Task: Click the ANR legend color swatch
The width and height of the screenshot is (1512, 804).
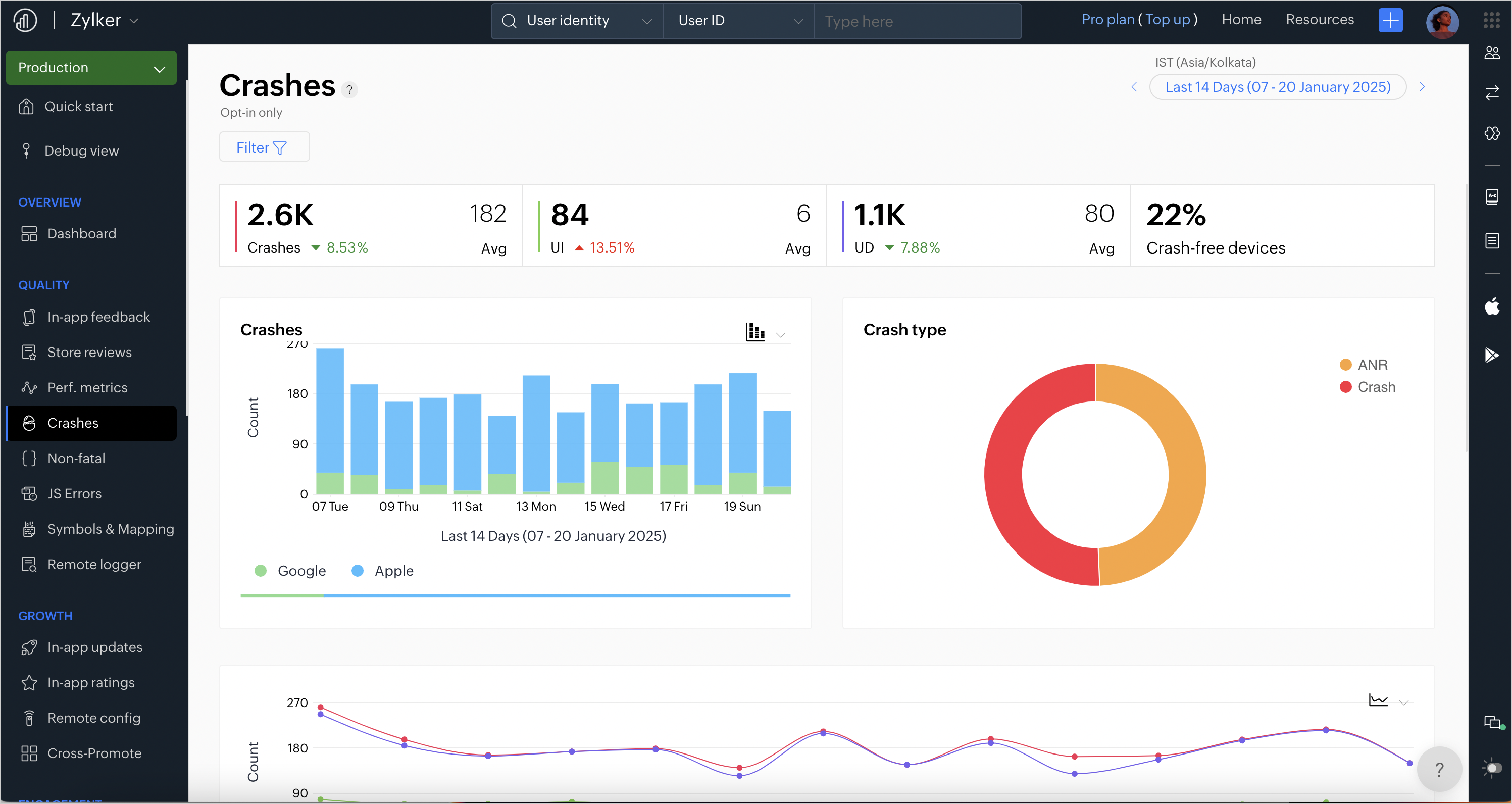Action: coord(1345,365)
